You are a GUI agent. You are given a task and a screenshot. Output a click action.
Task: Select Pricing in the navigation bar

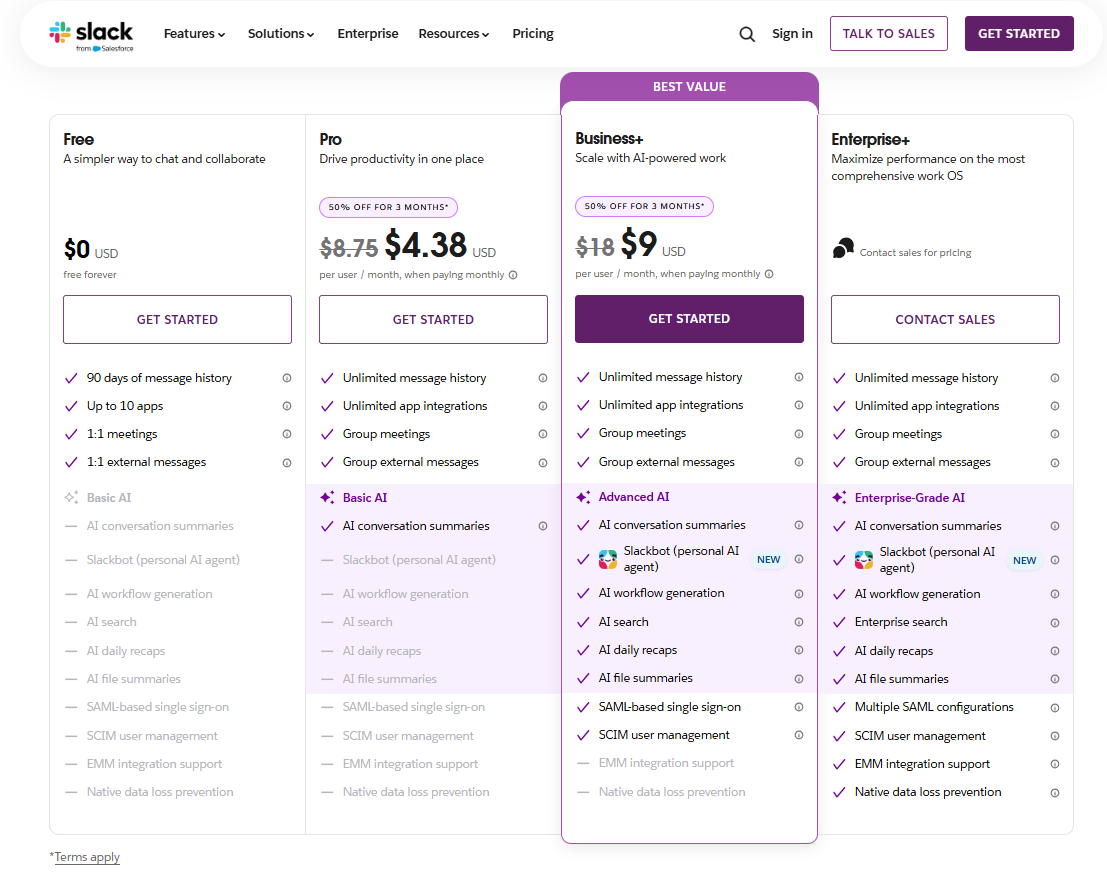click(533, 33)
